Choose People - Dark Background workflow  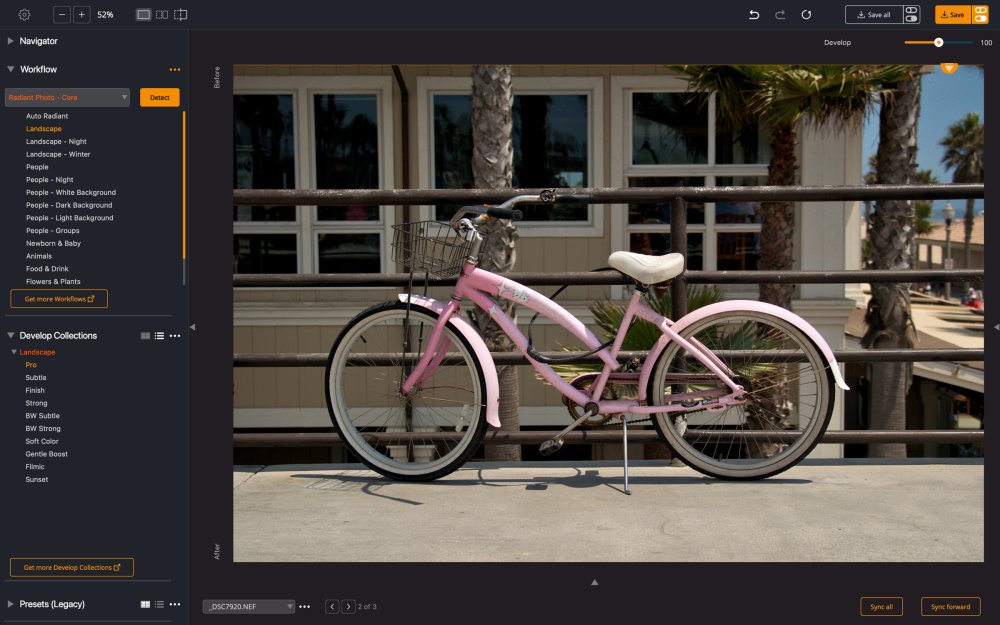(69, 205)
